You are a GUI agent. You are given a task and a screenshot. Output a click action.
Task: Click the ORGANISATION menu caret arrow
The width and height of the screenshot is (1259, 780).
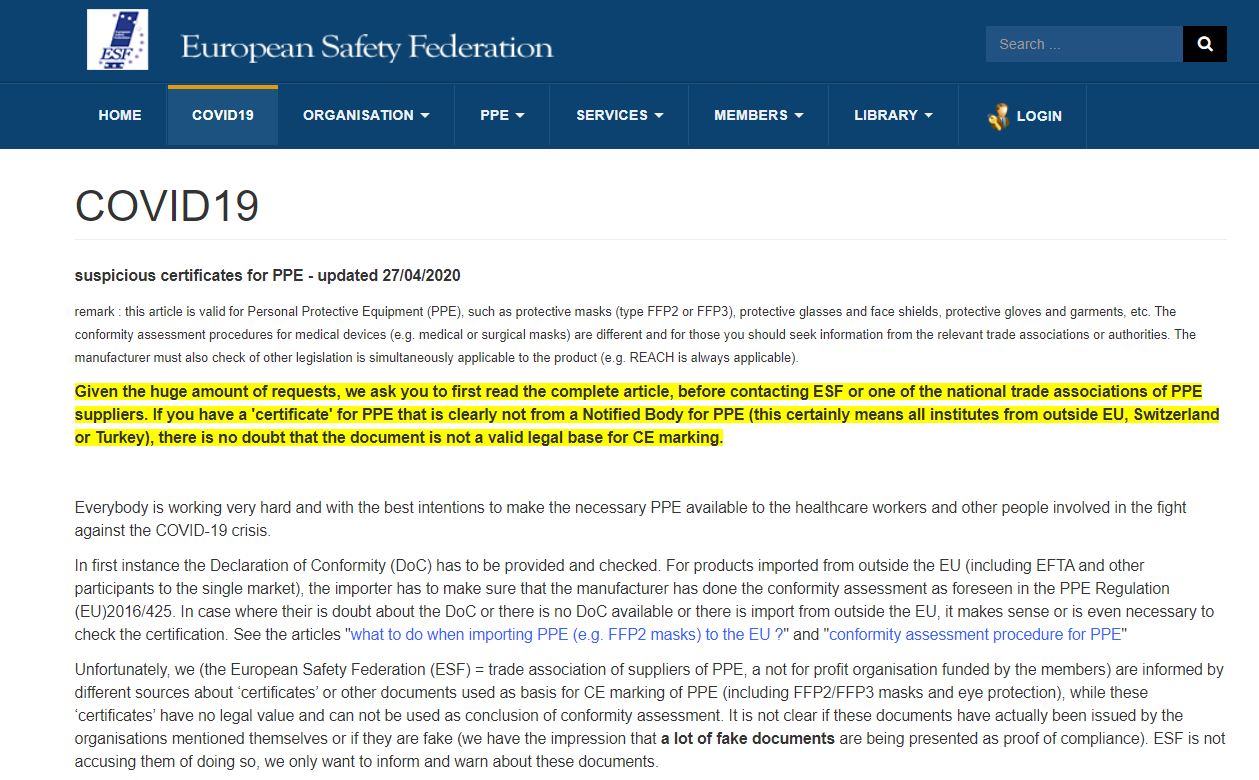pos(425,116)
